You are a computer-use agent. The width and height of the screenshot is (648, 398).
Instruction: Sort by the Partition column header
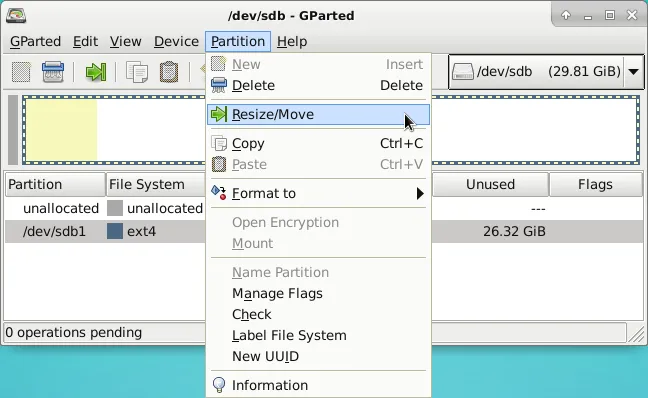(x=55, y=184)
